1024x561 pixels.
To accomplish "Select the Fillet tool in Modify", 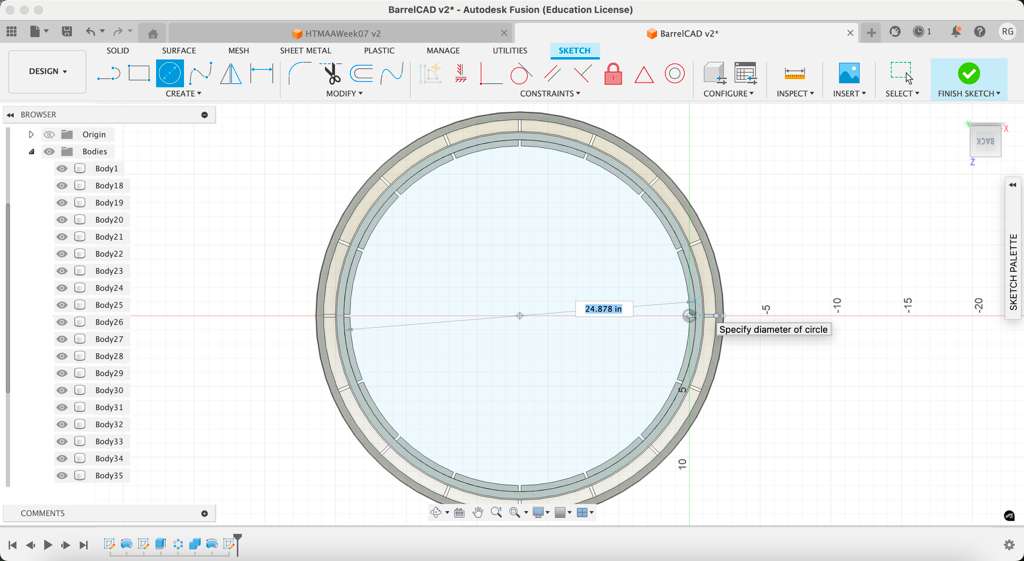I will [x=299, y=73].
